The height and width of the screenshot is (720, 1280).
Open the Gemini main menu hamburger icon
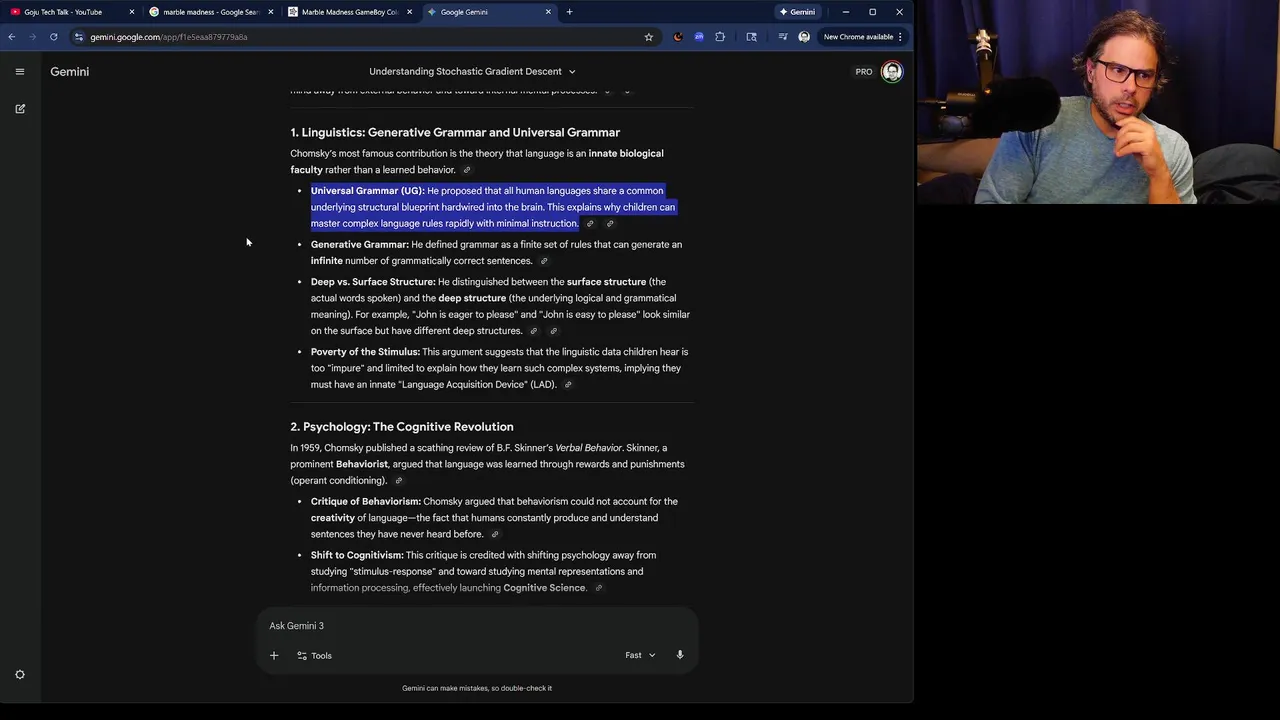[x=19, y=71]
